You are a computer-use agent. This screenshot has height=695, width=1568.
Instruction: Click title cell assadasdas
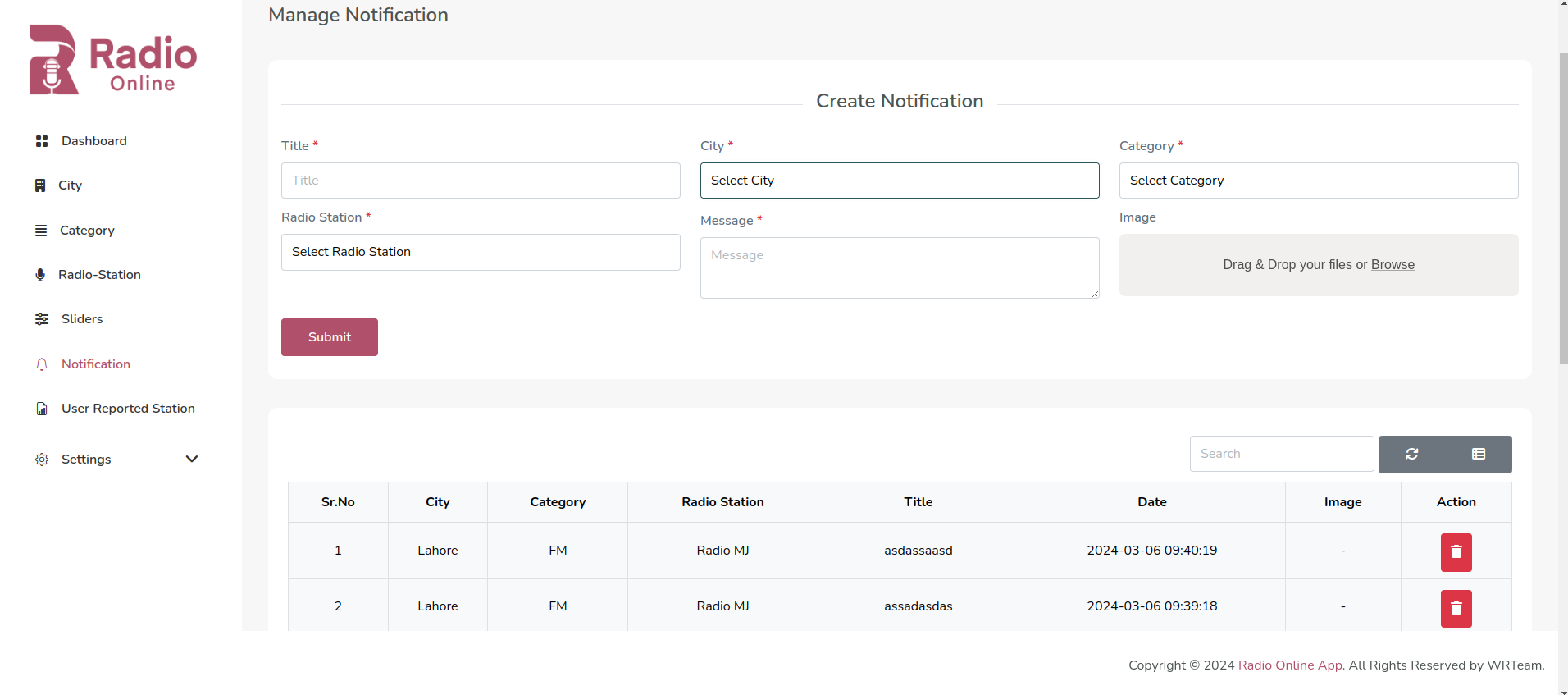[918, 606]
